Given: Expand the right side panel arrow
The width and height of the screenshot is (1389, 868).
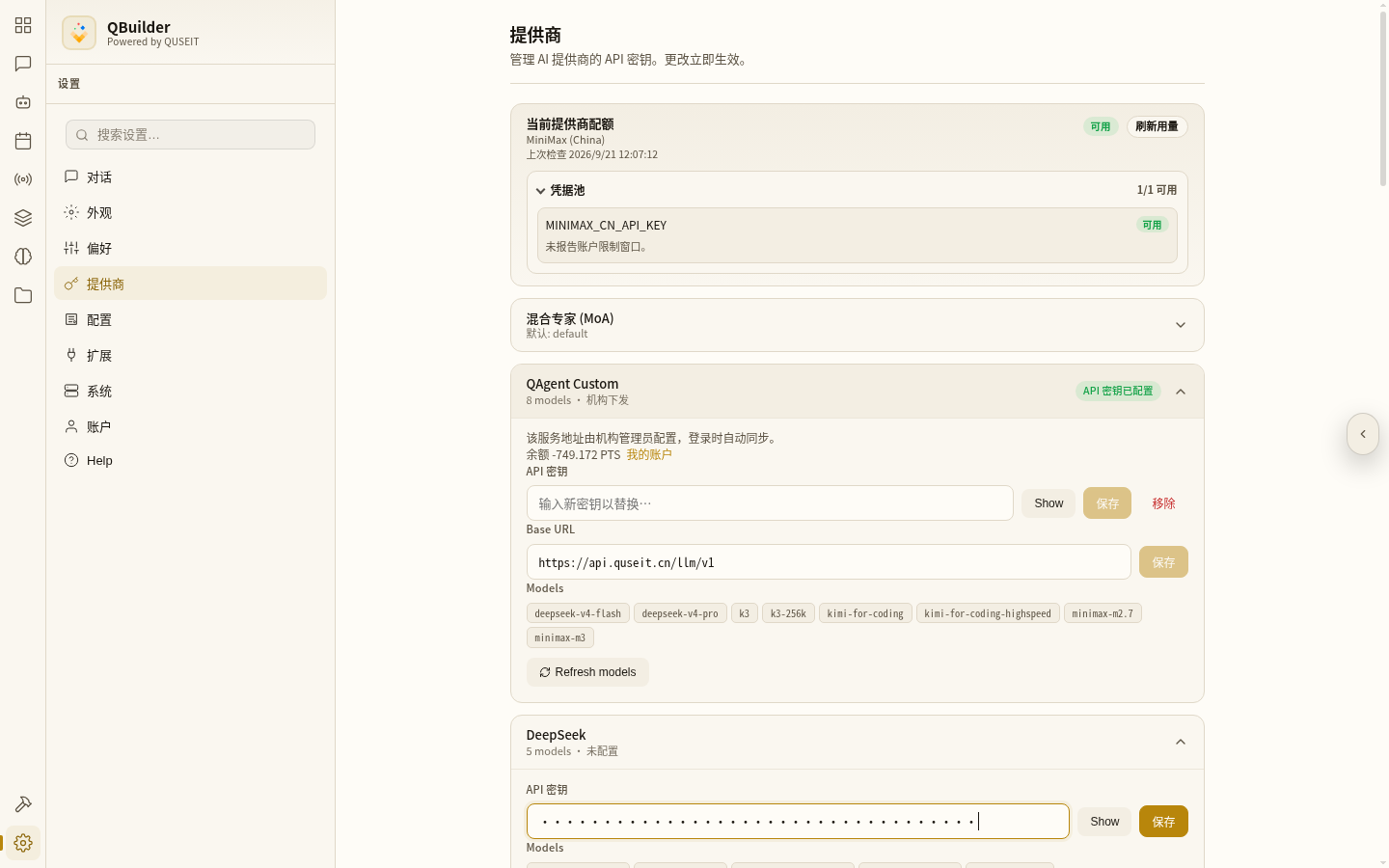Looking at the screenshot, I should [1363, 434].
